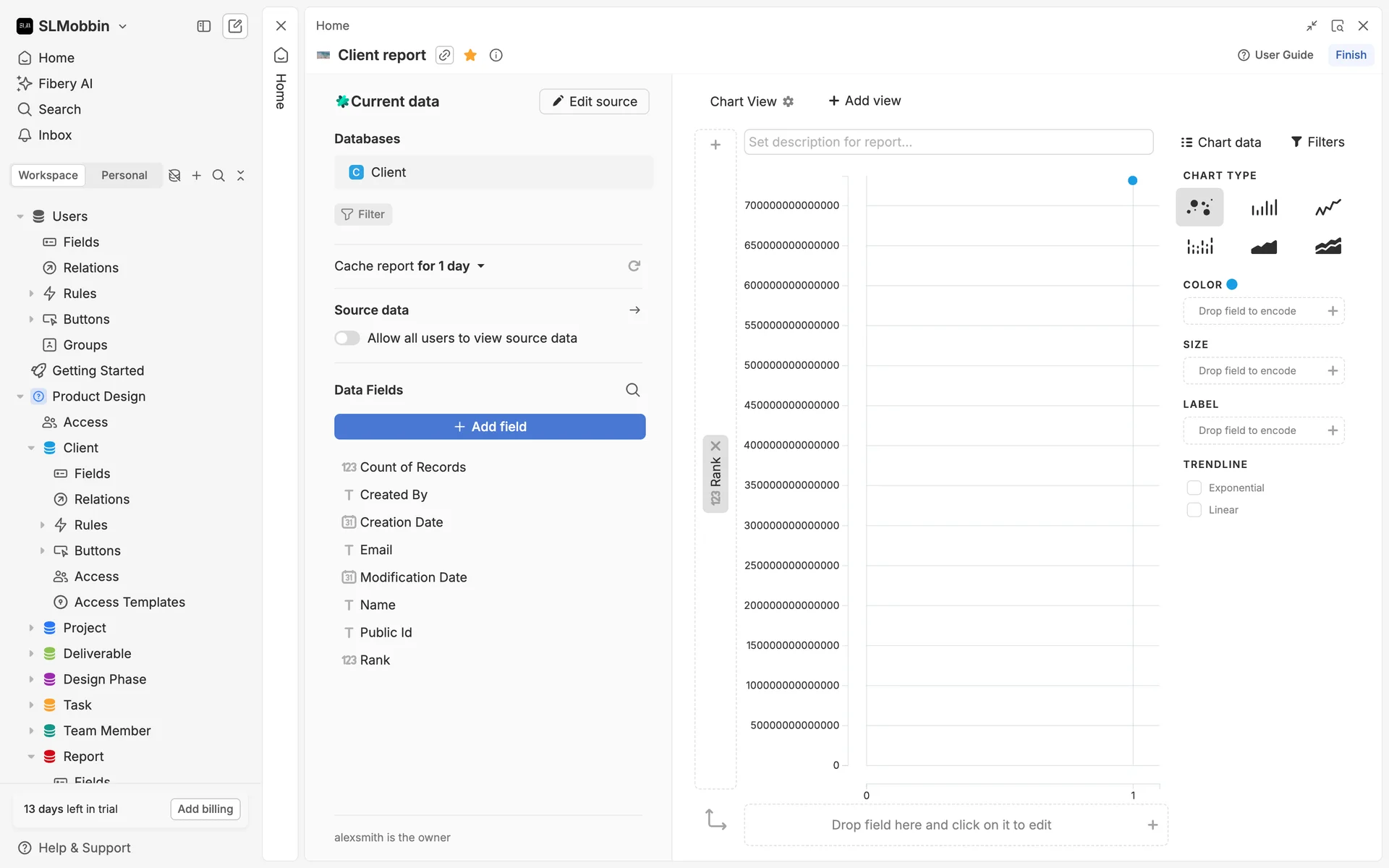
Task: Select the stacked area chart icon
Action: (x=1328, y=247)
